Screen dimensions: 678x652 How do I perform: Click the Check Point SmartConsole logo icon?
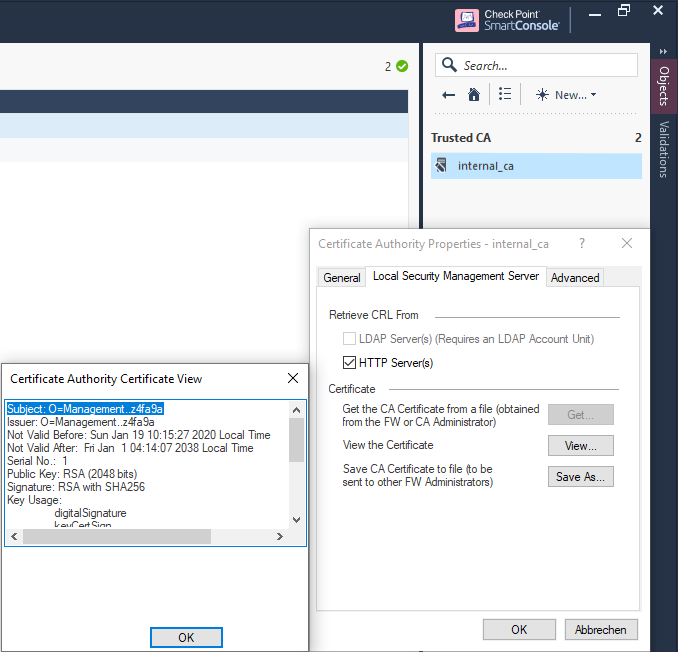(466, 20)
